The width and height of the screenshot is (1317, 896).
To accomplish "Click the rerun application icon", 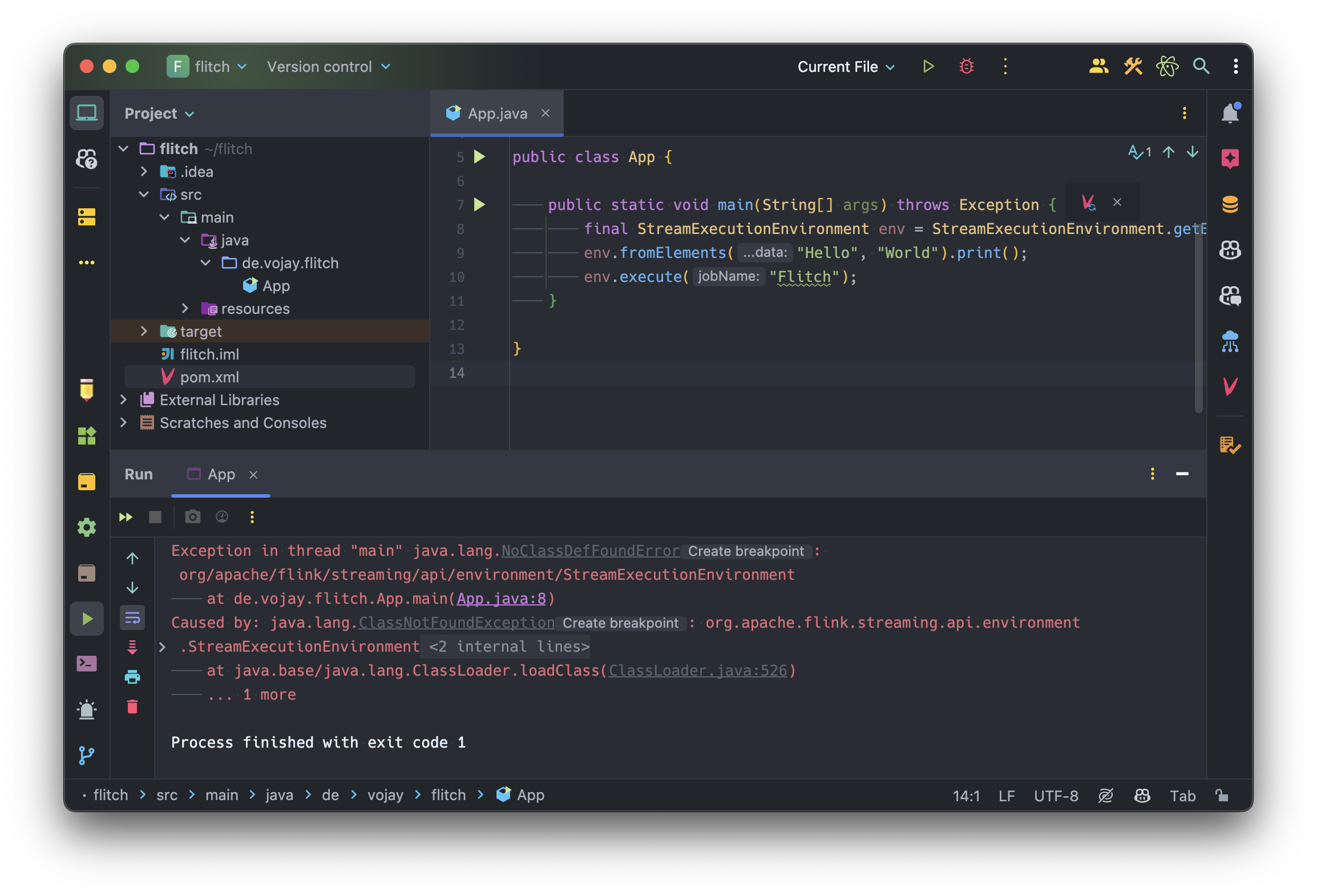I will [x=124, y=516].
